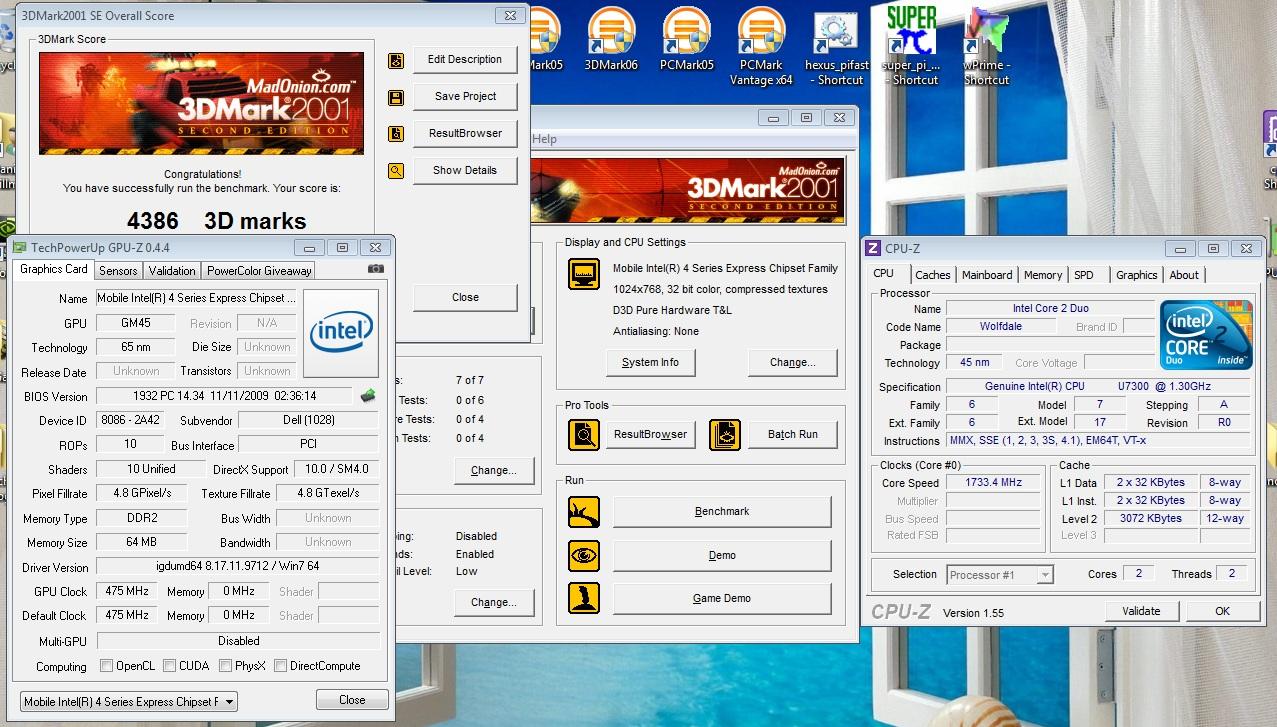Open the hexus_pifast shortcut icon
Screen dimensions: 1277x727
point(836,47)
